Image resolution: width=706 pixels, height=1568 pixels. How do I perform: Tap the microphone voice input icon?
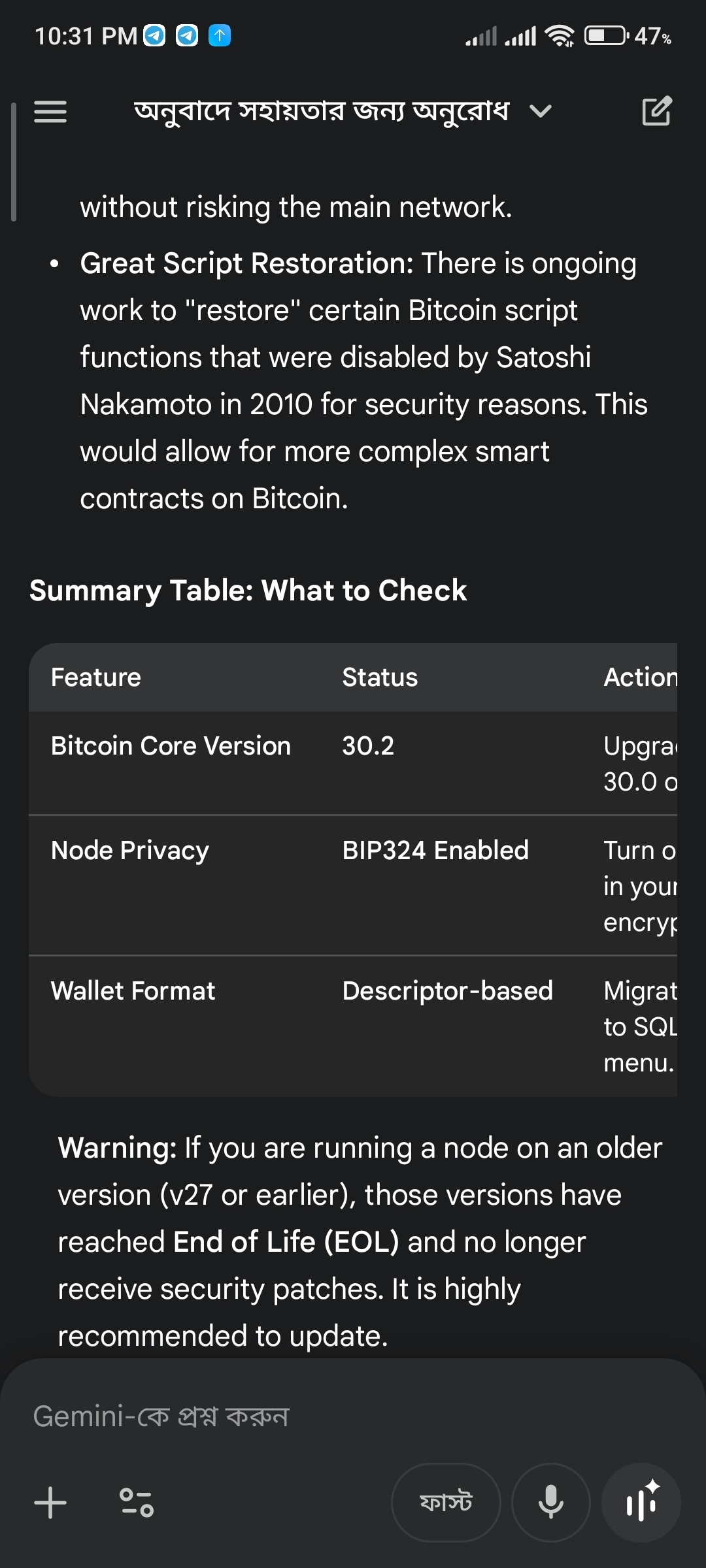(x=550, y=1502)
